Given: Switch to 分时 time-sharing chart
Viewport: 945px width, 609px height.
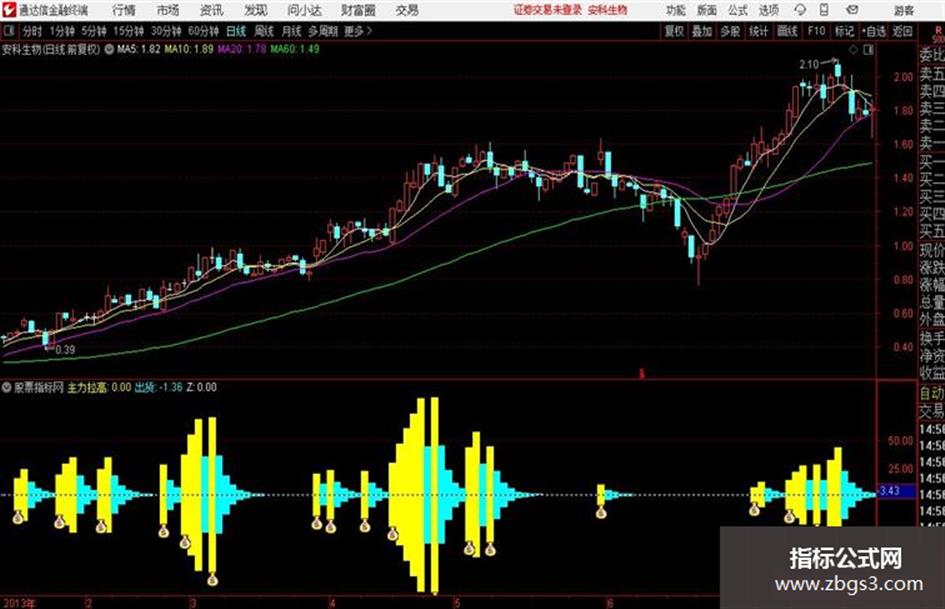Looking at the screenshot, I should (33, 31).
